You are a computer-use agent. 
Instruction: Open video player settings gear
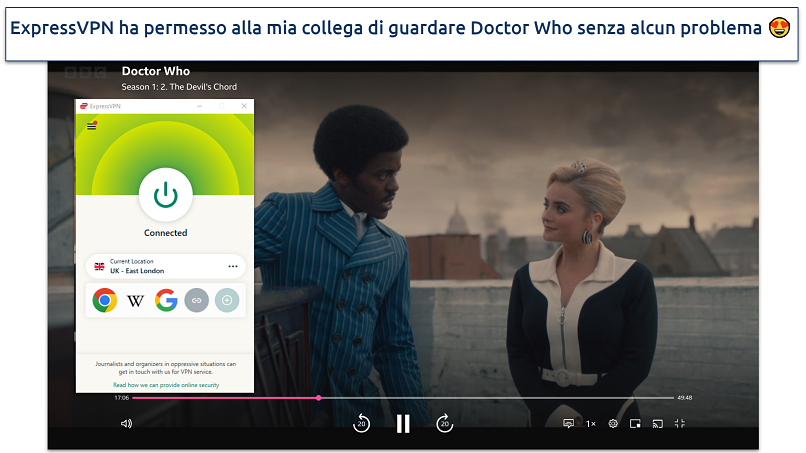pyautogui.click(x=613, y=424)
